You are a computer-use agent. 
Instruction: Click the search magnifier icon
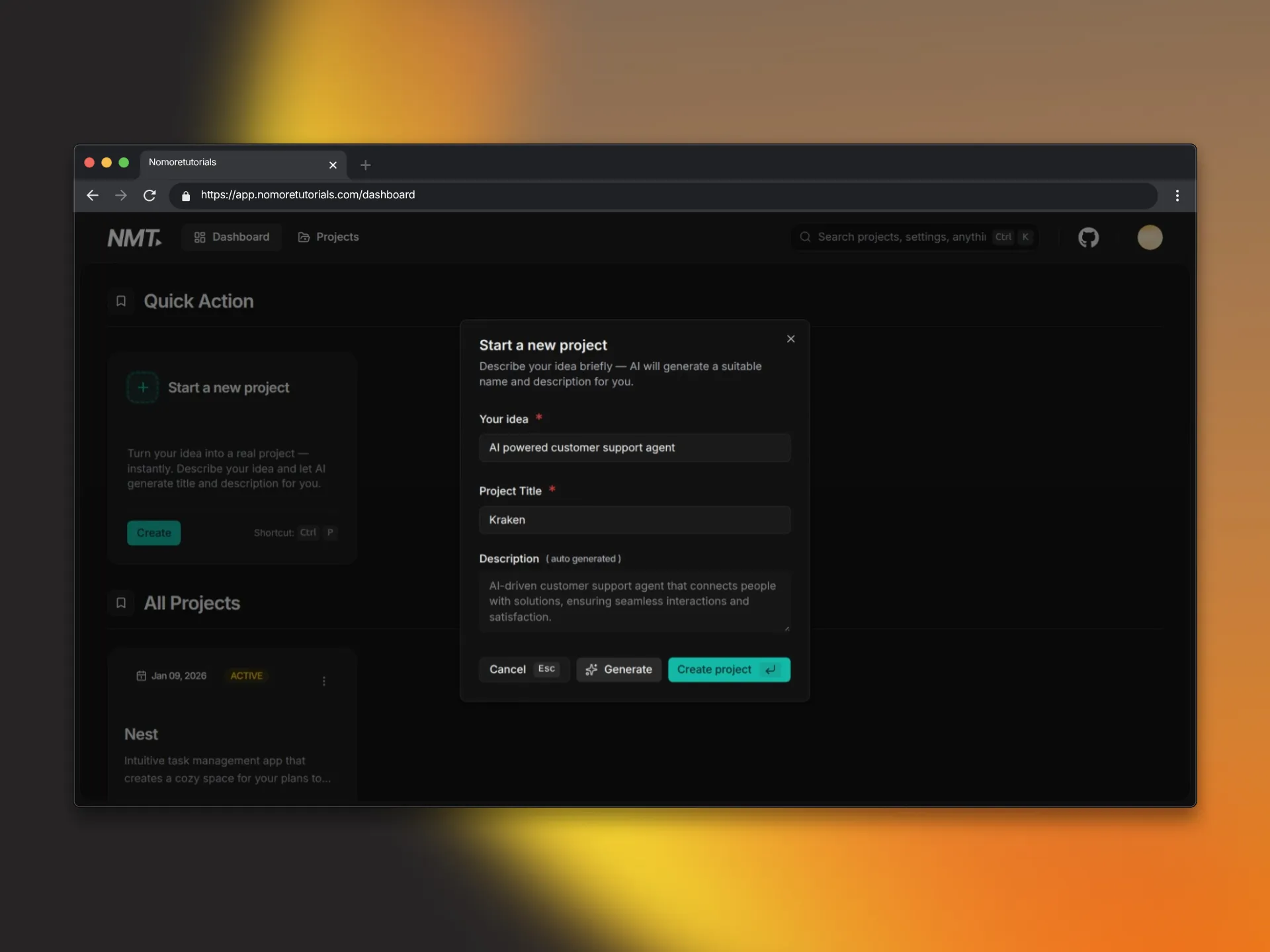(x=805, y=237)
